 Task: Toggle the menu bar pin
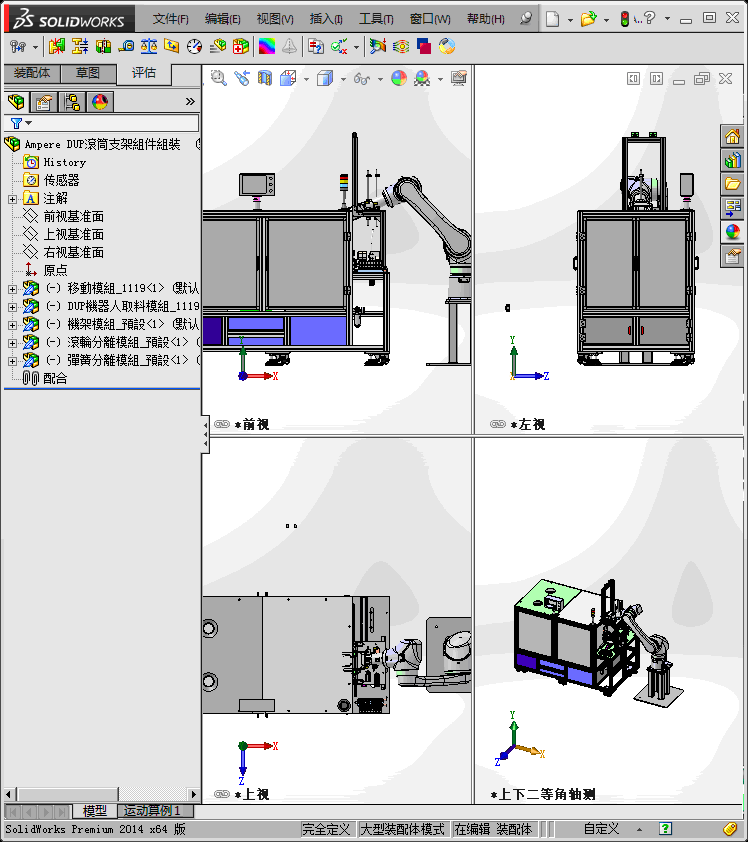pyautogui.click(x=526, y=19)
